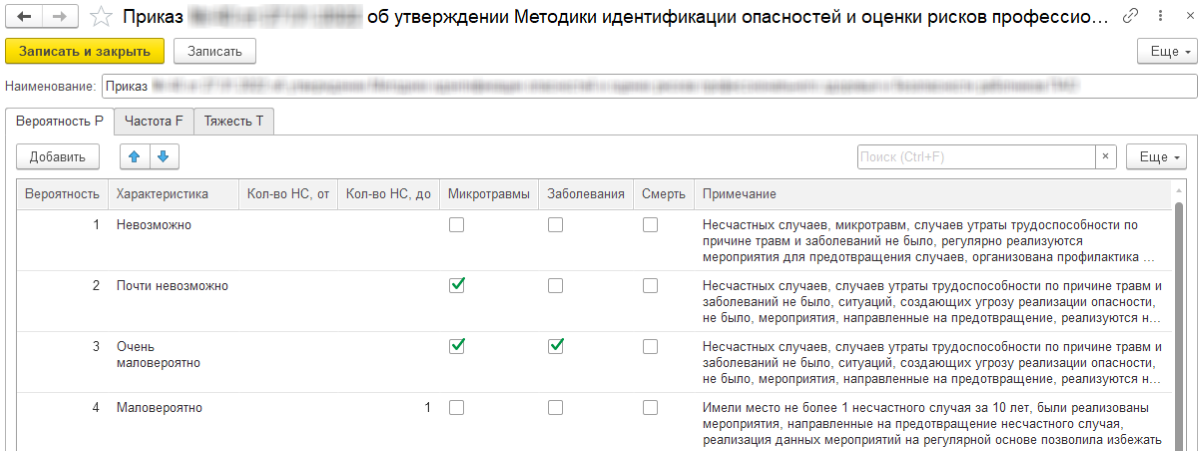Sort by the Вероятность column header
This screenshot has width=1200, height=451.
coord(62,193)
